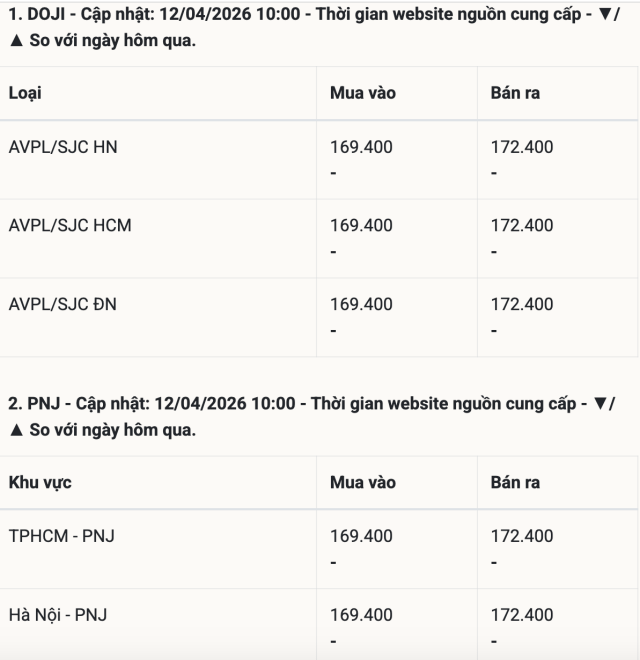
Task: Click Mua vào header in PNJ table
Action: pyautogui.click(x=362, y=482)
